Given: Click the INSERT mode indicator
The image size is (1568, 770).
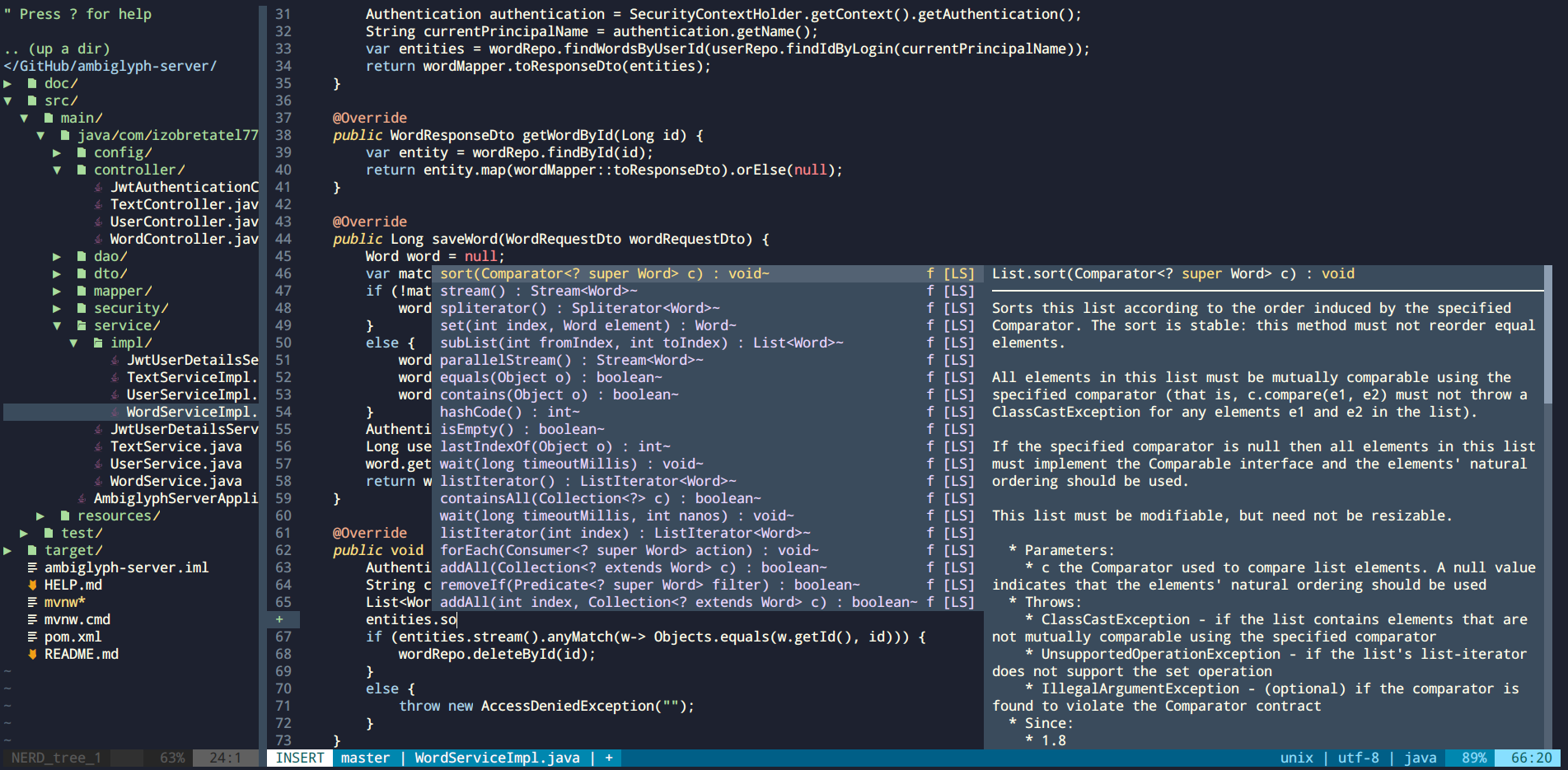Looking at the screenshot, I should point(300,758).
